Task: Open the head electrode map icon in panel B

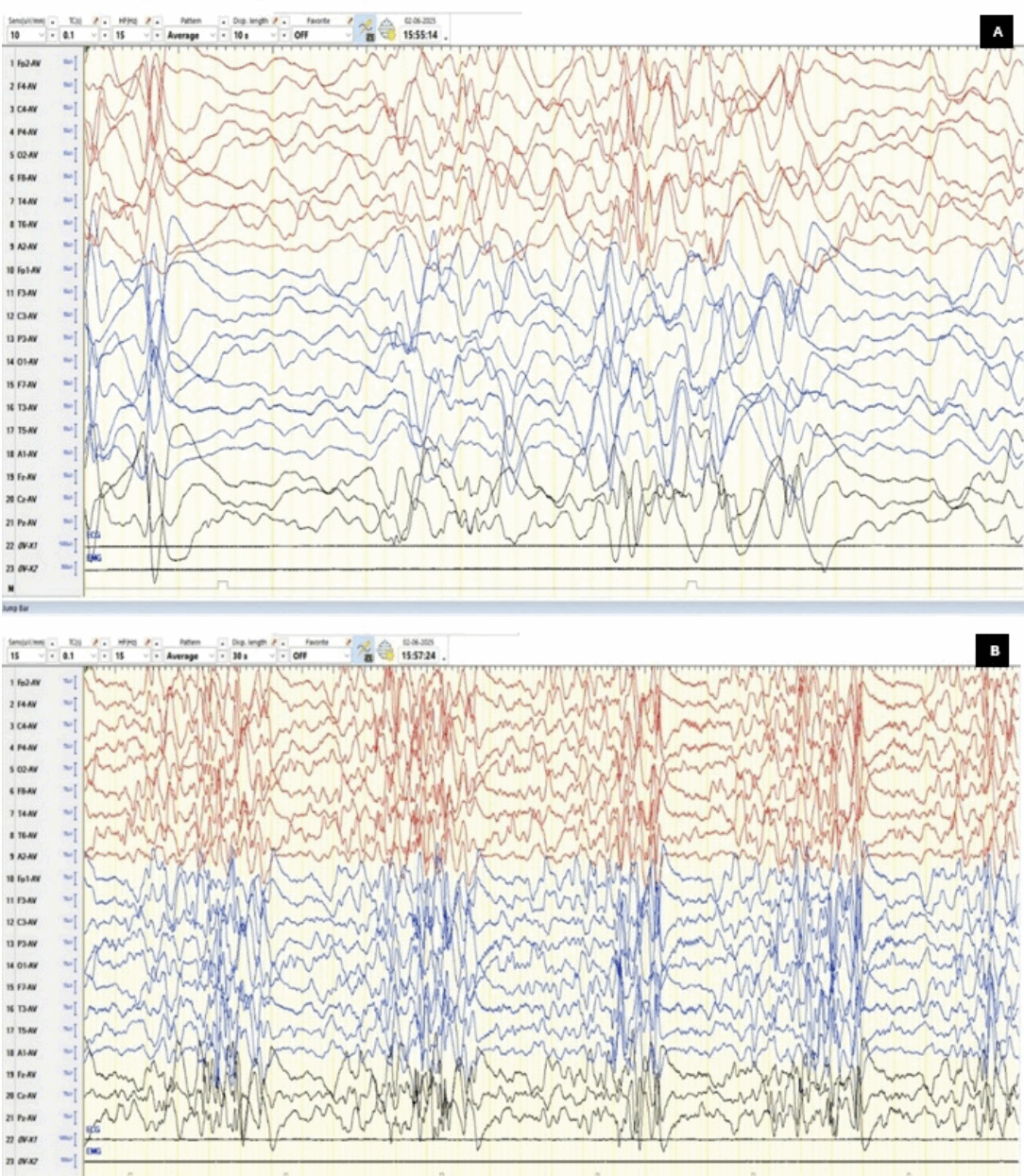Action: (387, 651)
